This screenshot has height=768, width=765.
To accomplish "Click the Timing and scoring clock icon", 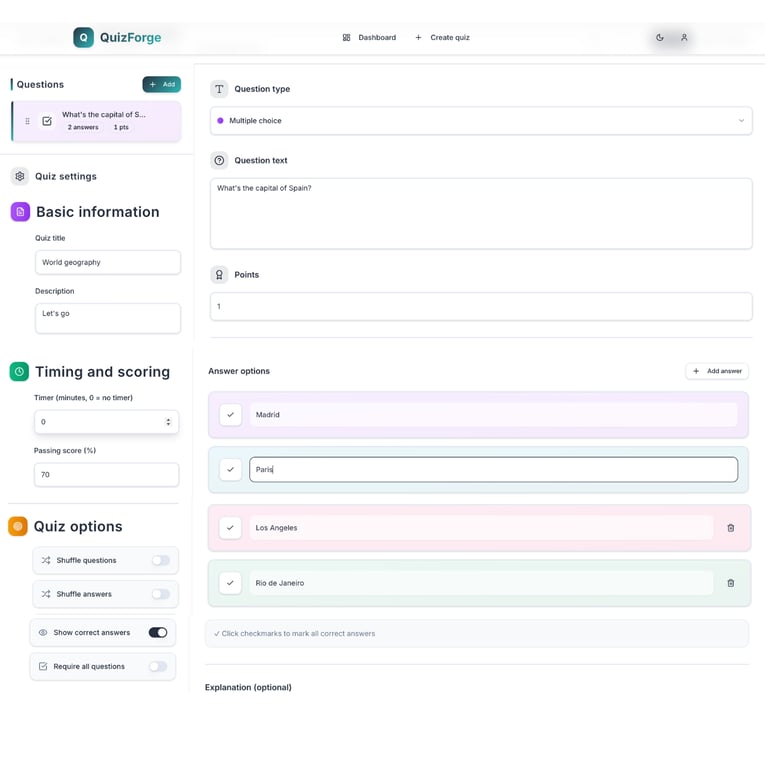I will point(19,372).
